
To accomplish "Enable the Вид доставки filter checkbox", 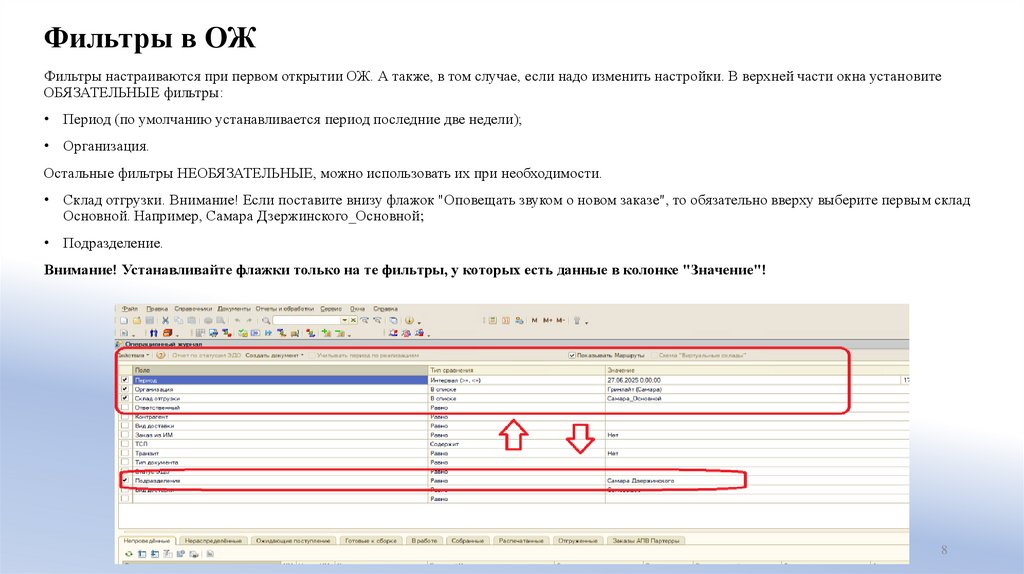I will coord(125,425).
